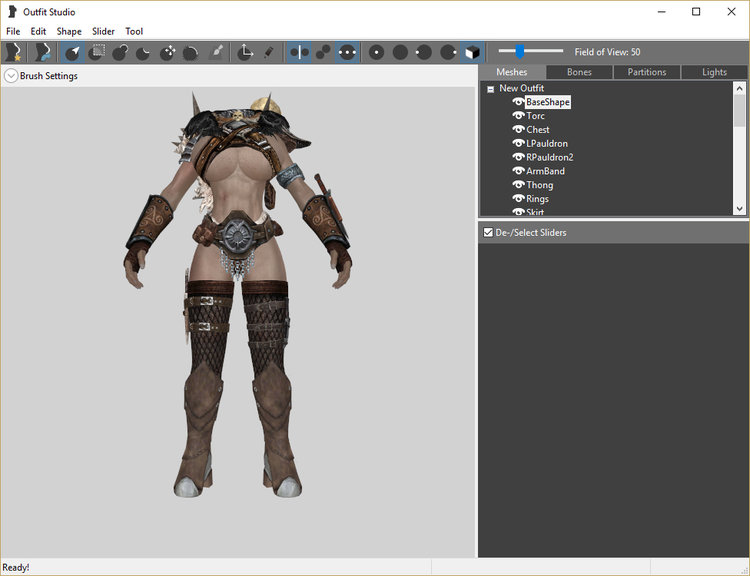The width and height of the screenshot is (750, 576).
Task: Expand the Brush Settings panel
Action: [x=11, y=76]
